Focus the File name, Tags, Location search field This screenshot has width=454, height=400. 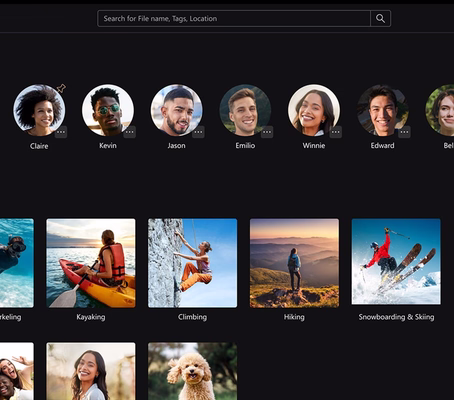point(234,18)
